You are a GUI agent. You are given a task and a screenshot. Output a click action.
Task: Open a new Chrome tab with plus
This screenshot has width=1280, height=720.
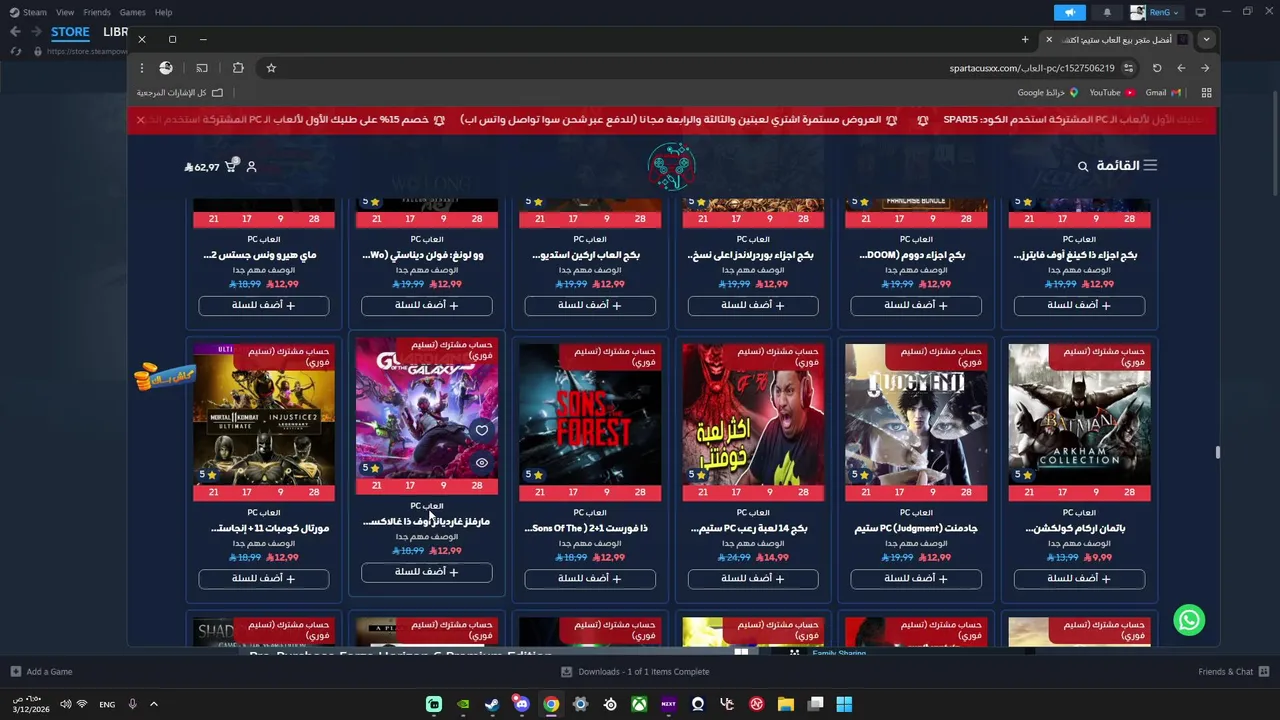1025,39
